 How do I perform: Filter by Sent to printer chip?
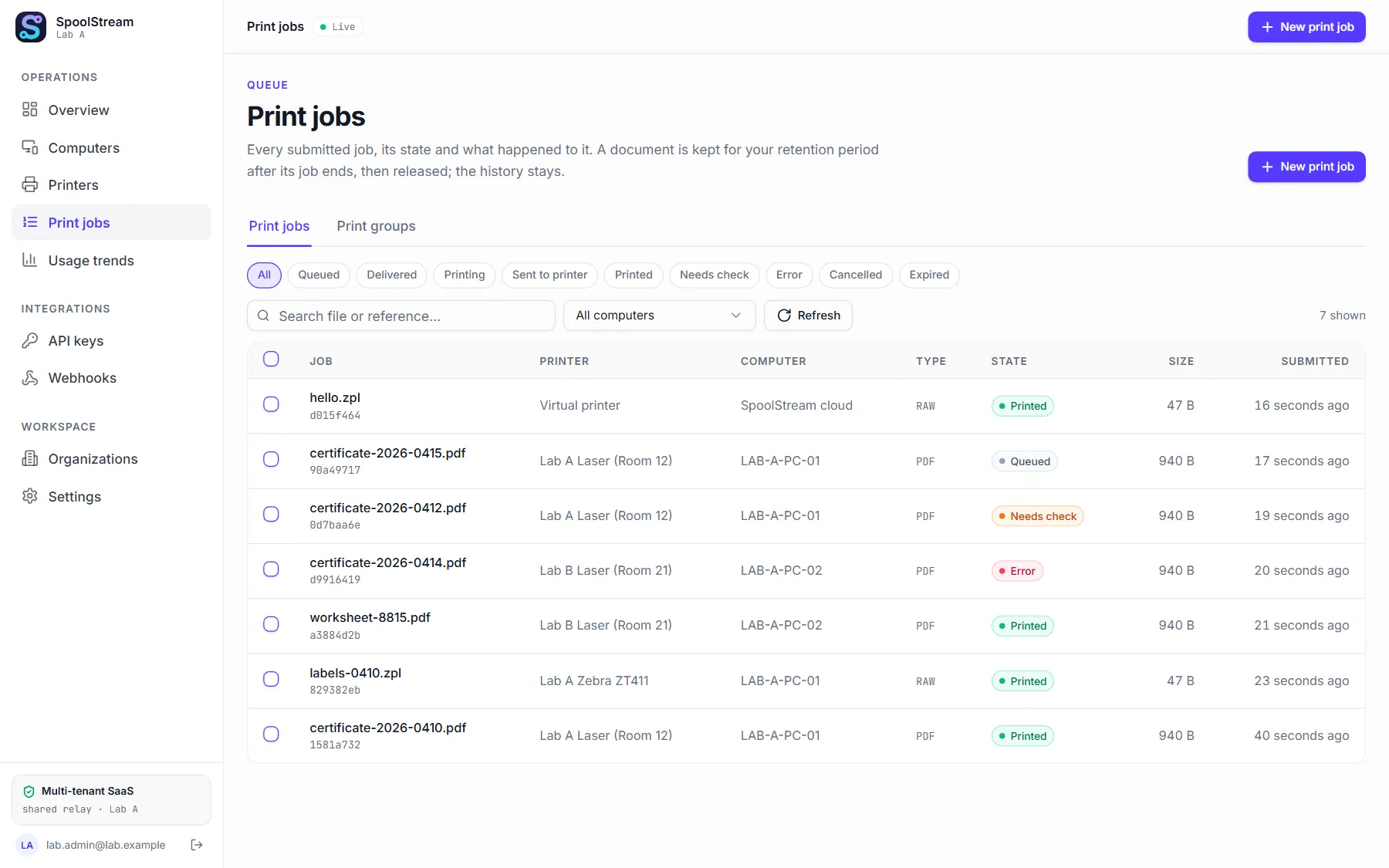(x=549, y=275)
